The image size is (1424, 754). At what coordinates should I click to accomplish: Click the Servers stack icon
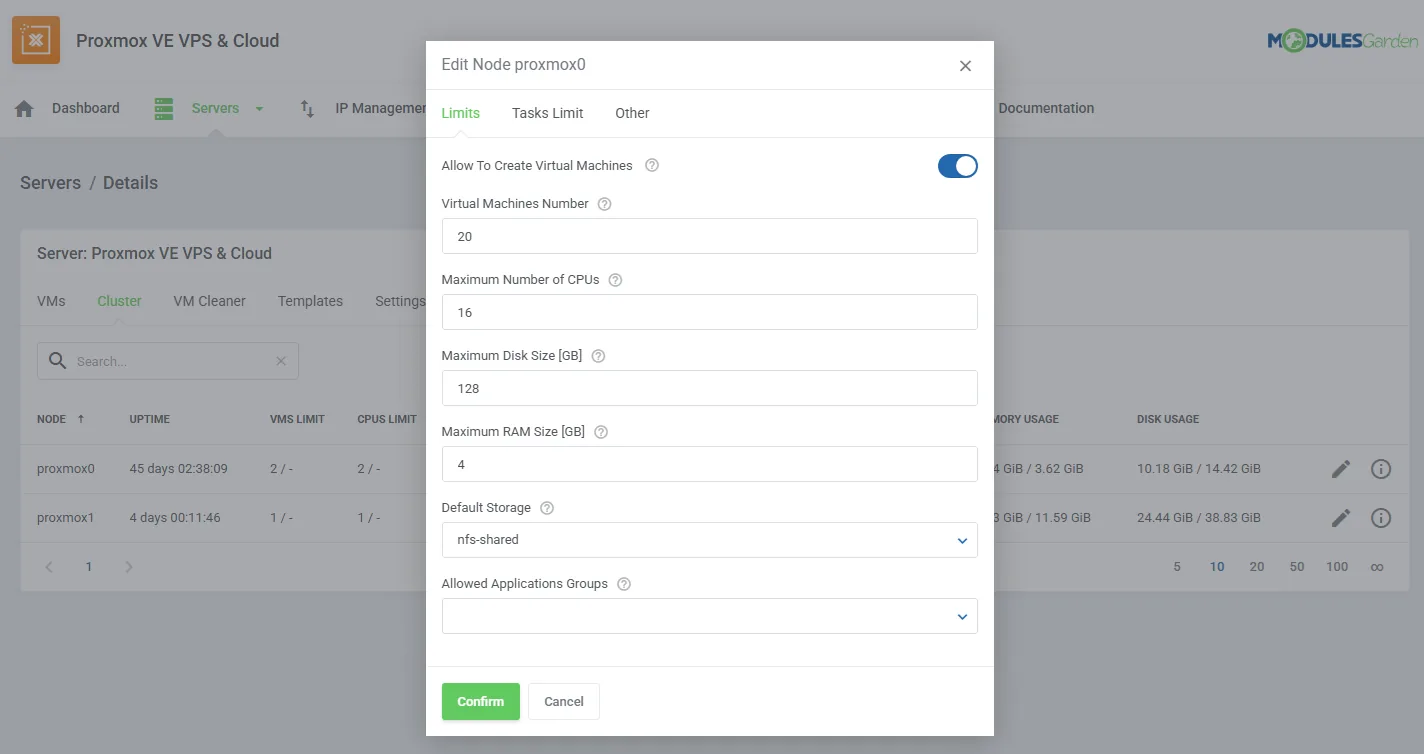click(x=164, y=109)
